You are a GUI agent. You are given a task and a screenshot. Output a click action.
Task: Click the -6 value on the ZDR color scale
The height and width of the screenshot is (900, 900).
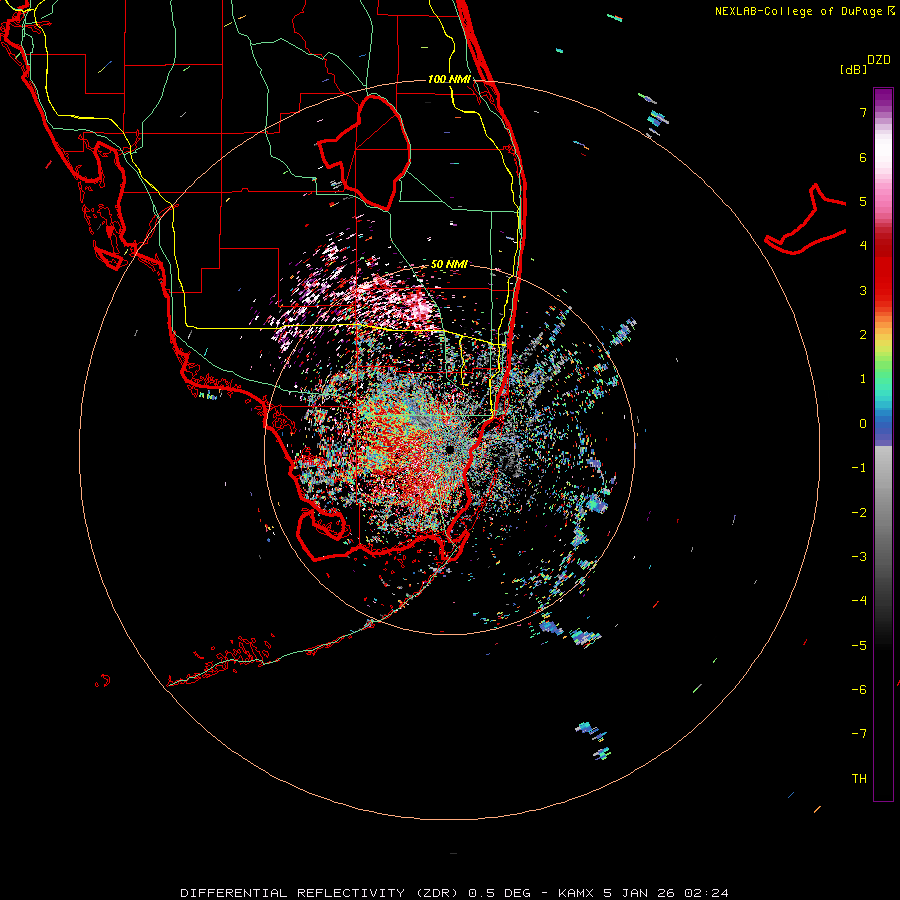(x=859, y=689)
